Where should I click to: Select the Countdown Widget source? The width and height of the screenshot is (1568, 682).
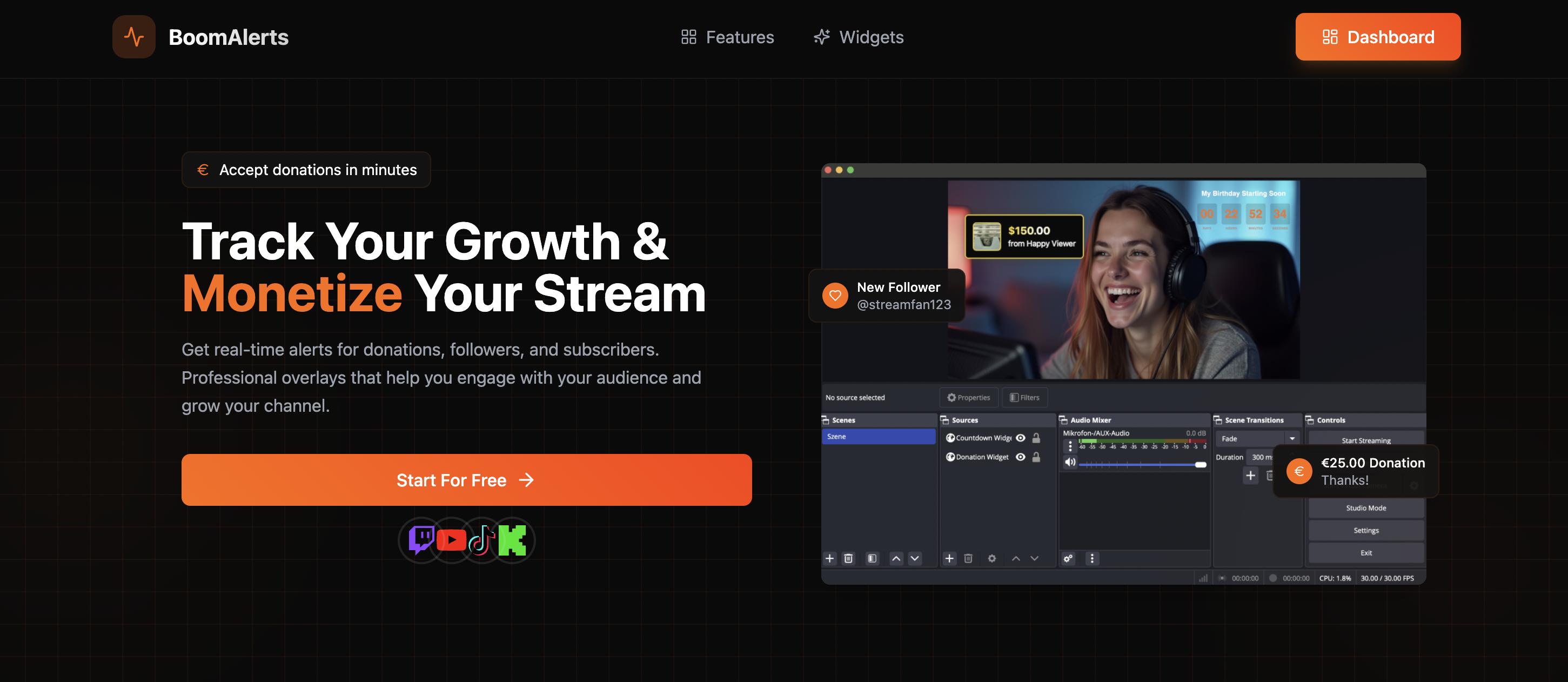979,438
